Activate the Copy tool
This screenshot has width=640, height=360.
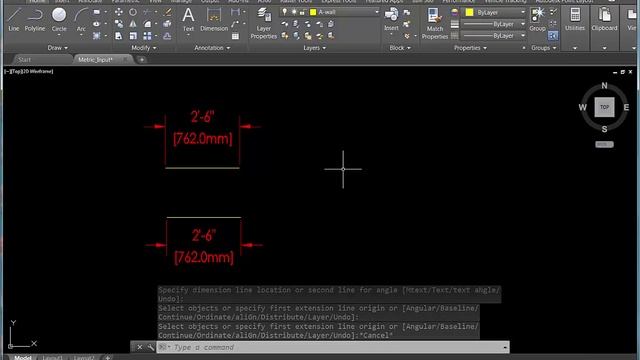[x=119, y=24]
